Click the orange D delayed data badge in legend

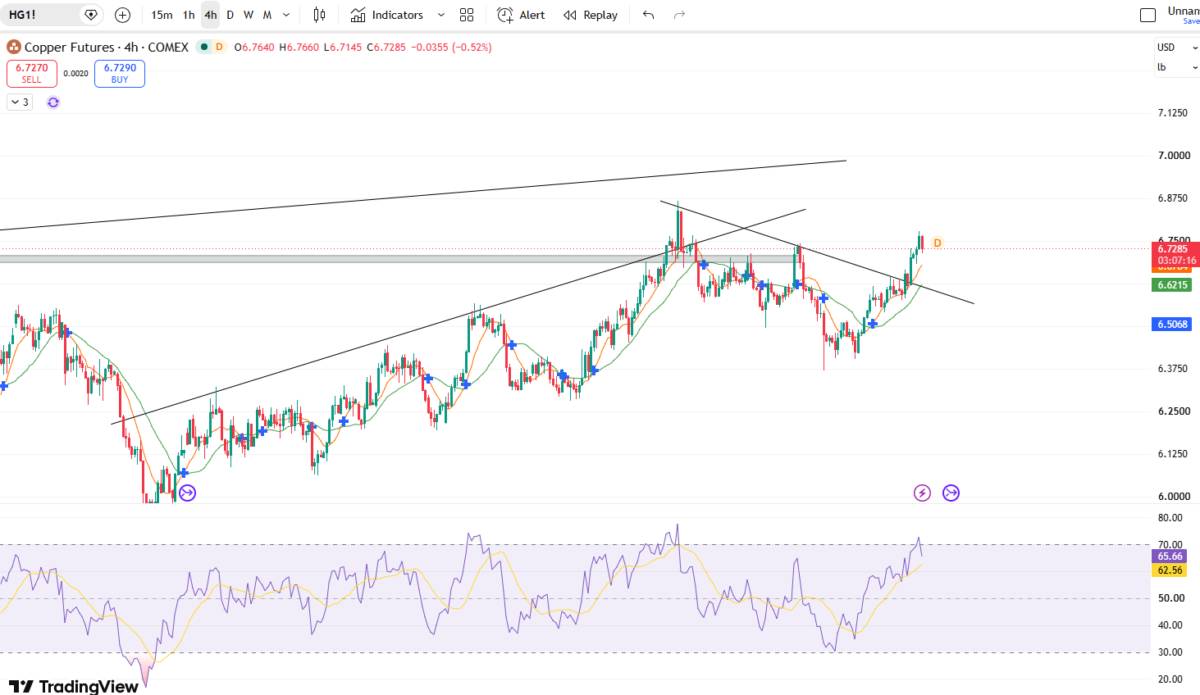219,47
